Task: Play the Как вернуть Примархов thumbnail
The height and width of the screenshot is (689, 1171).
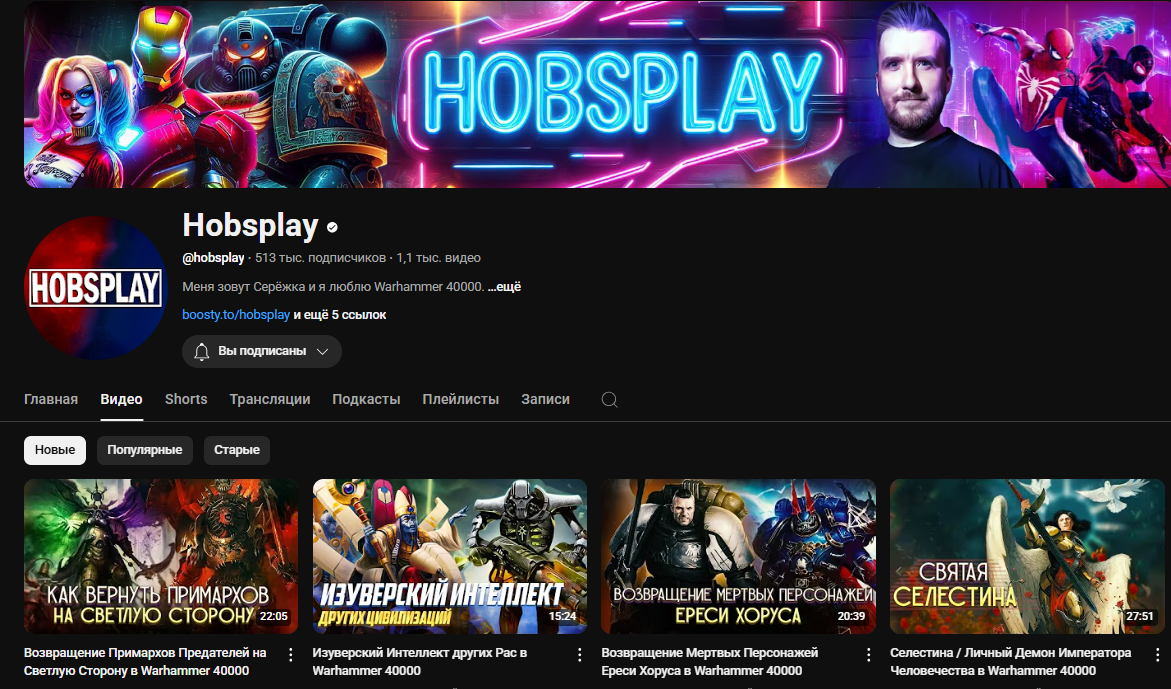Action: [161, 556]
